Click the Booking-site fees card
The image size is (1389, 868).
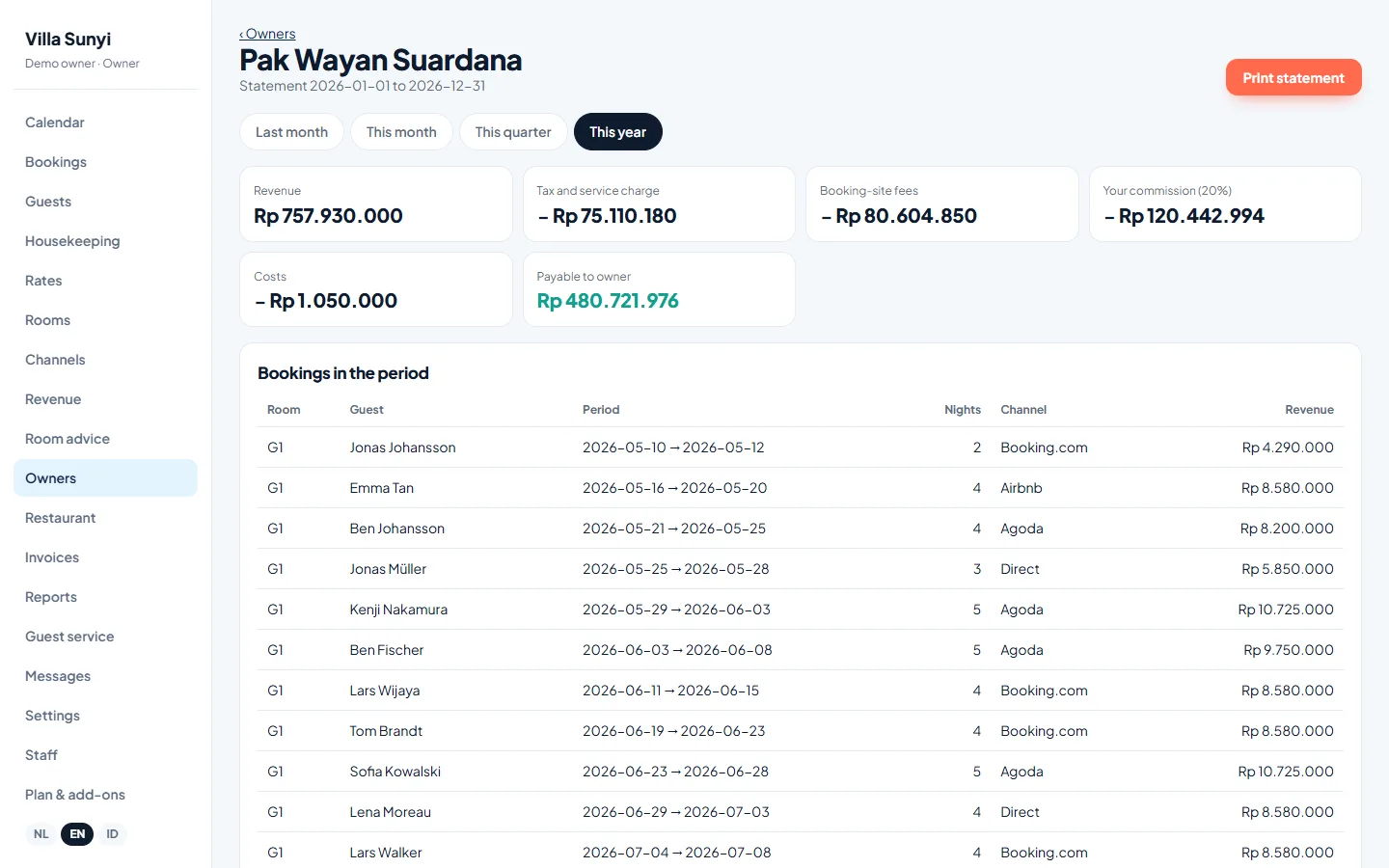pos(942,204)
